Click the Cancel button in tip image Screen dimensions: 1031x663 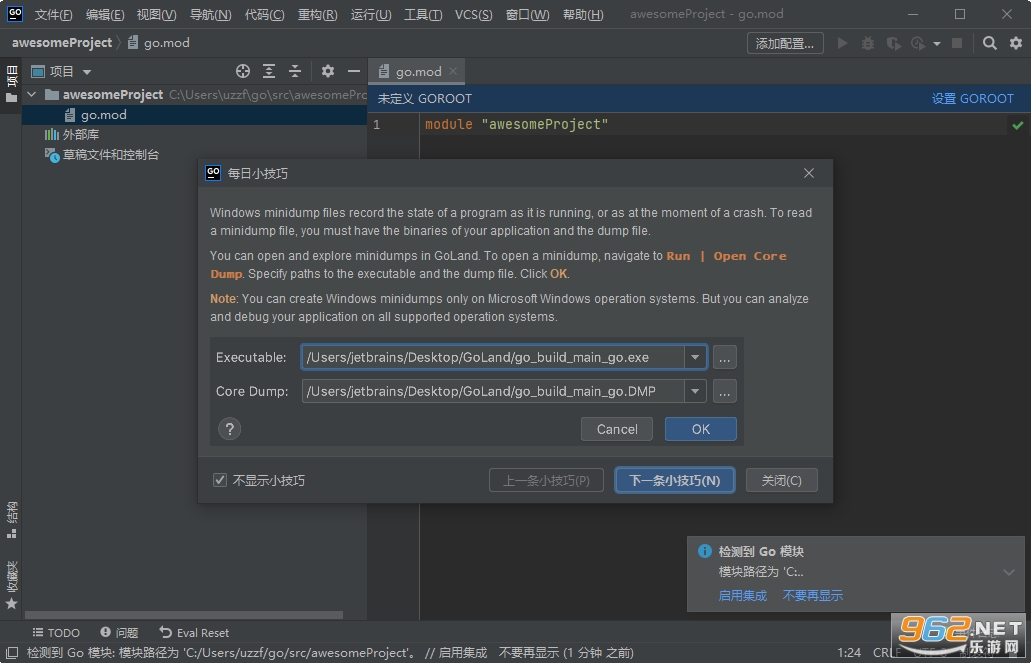tap(617, 429)
